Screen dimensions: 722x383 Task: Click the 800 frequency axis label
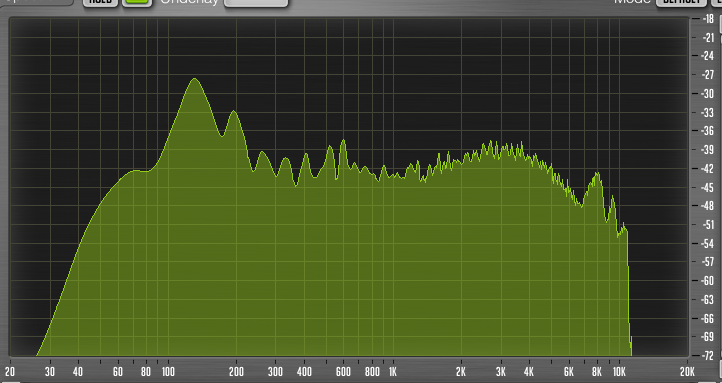(372, 371)
